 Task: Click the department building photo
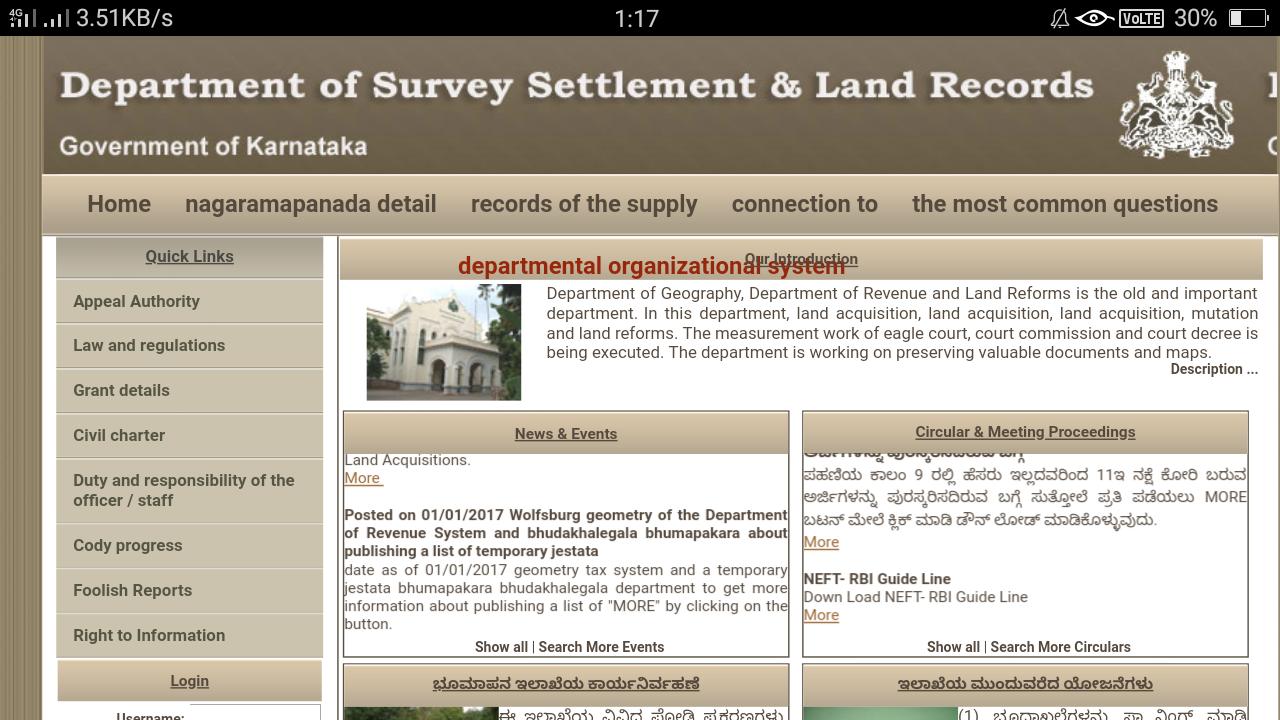point(444,342)
